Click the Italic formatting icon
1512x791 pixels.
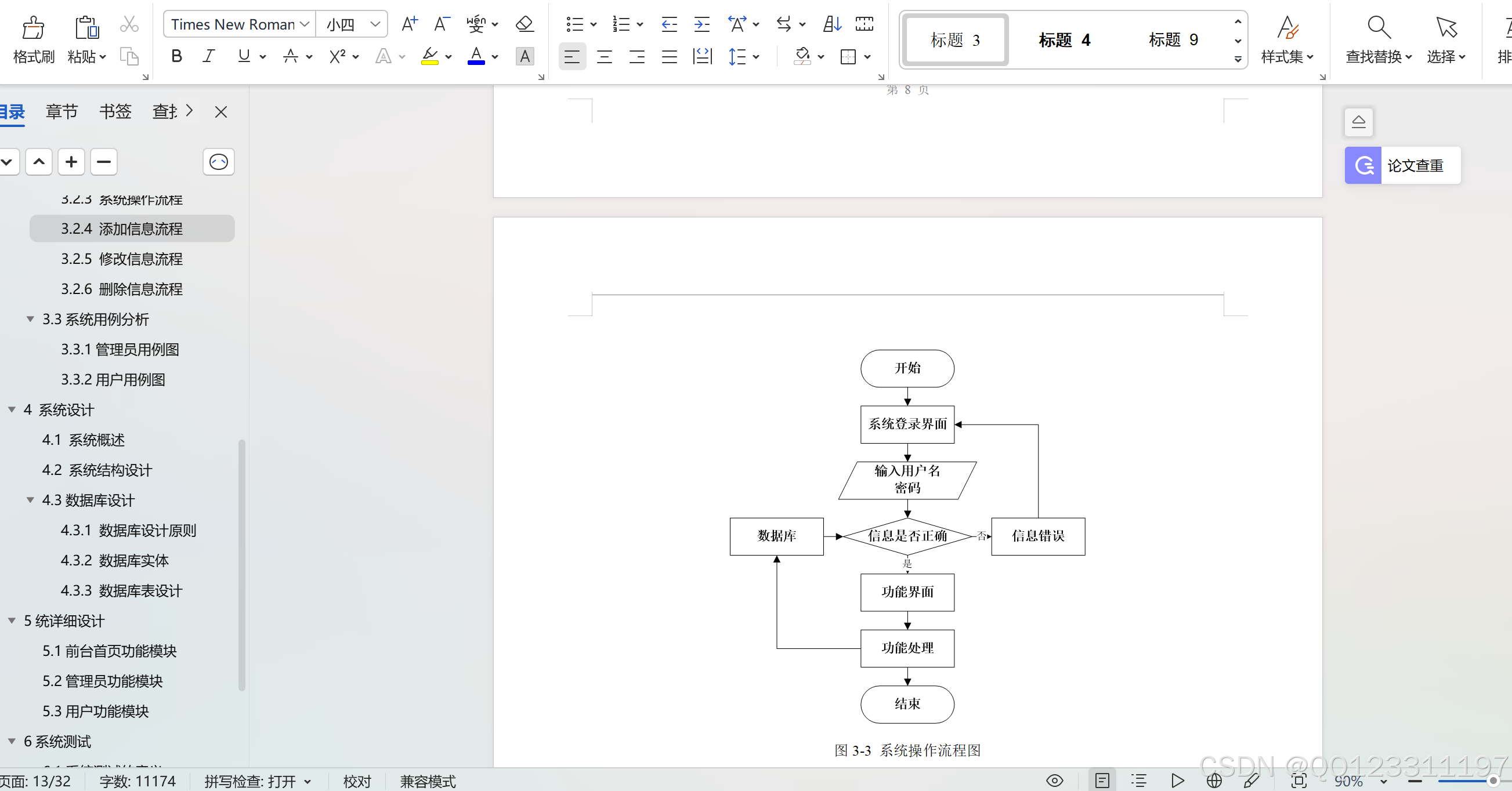[x=208, y=56]
